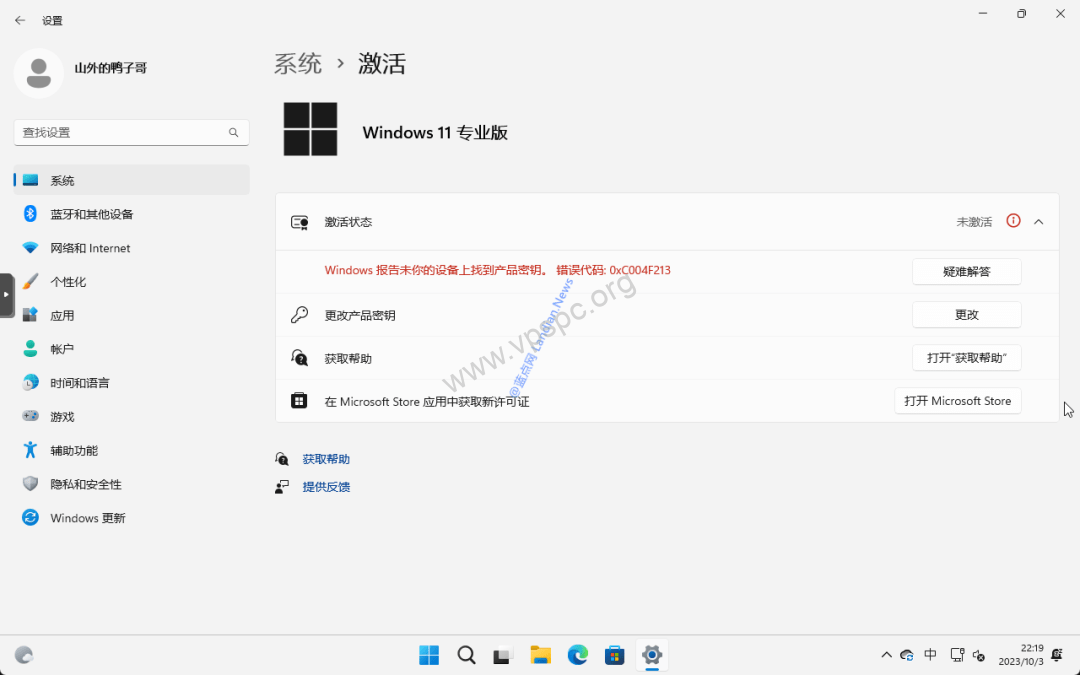
Task: Collapse the 激活状态 section chevron
Action: (1039, 222)
